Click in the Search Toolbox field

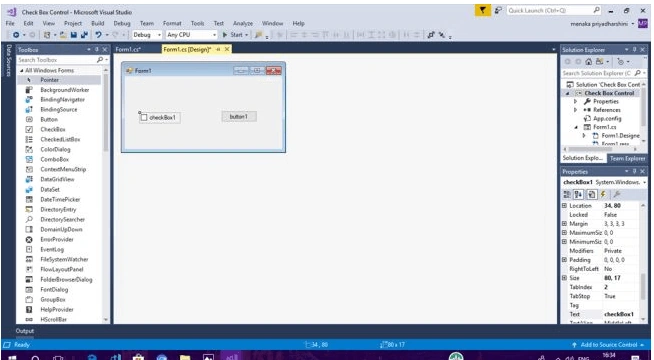point(56,60)
